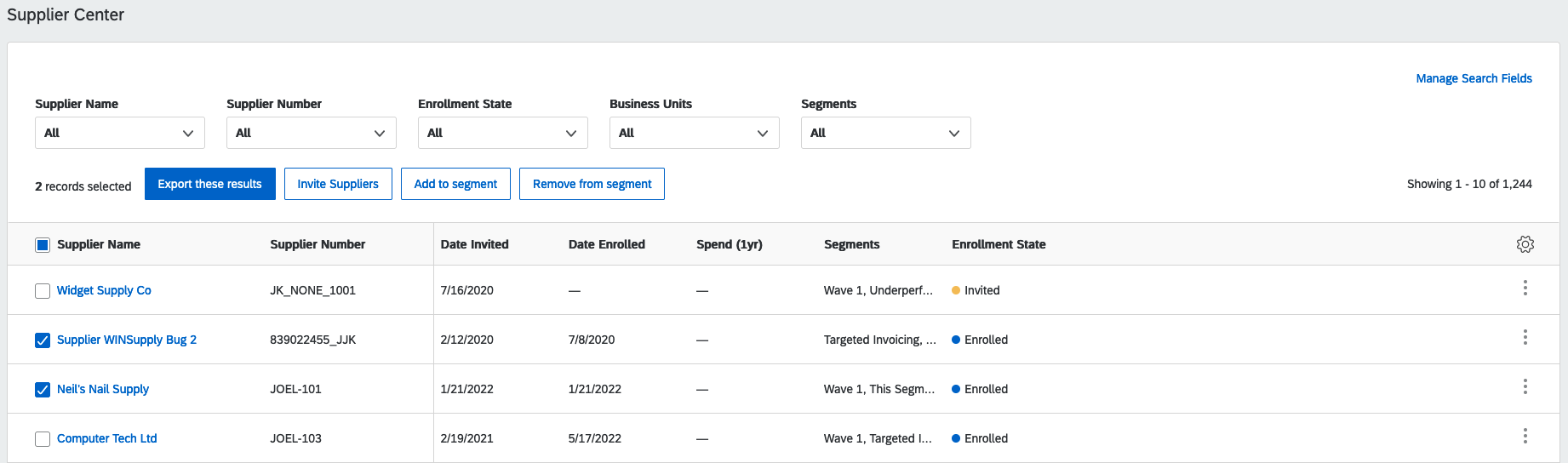Open the Segments filter dropdown
The height and width of the screenshot is (463, 1568).
886,133
